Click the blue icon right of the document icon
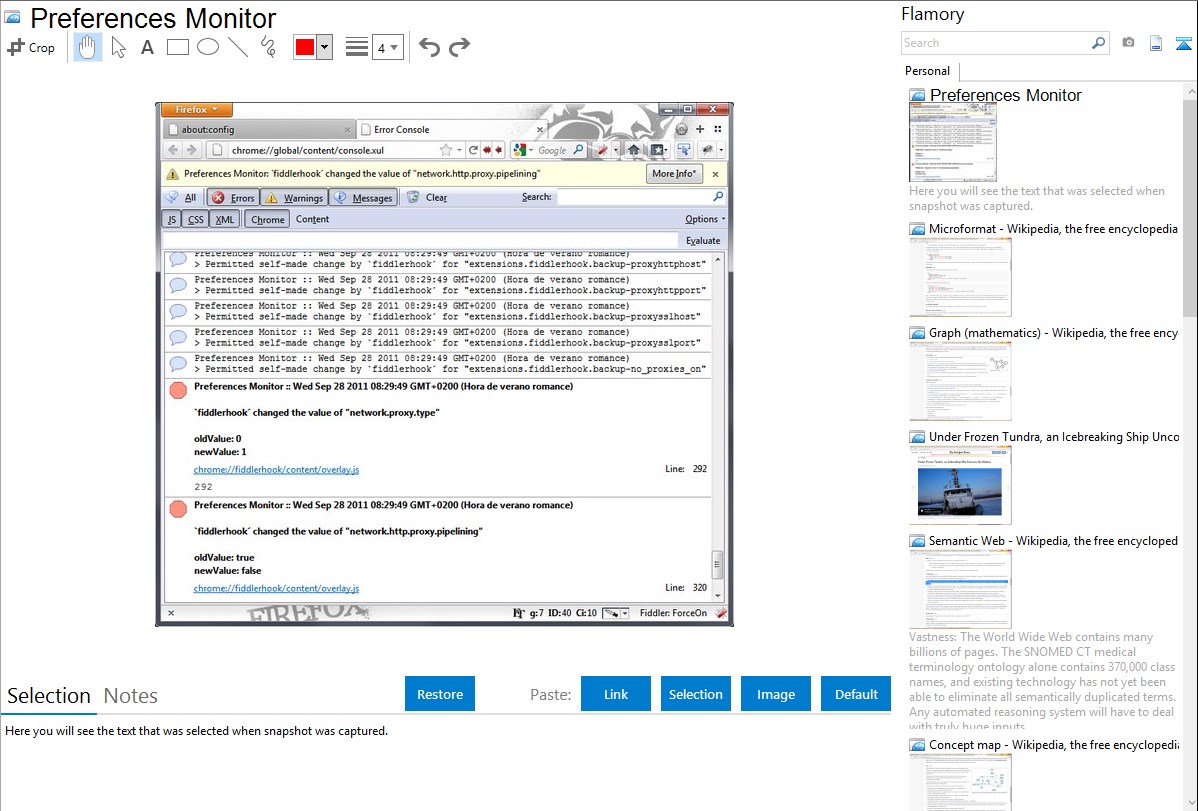The width and height of the screenshot is (1198, 811). 1183,43
